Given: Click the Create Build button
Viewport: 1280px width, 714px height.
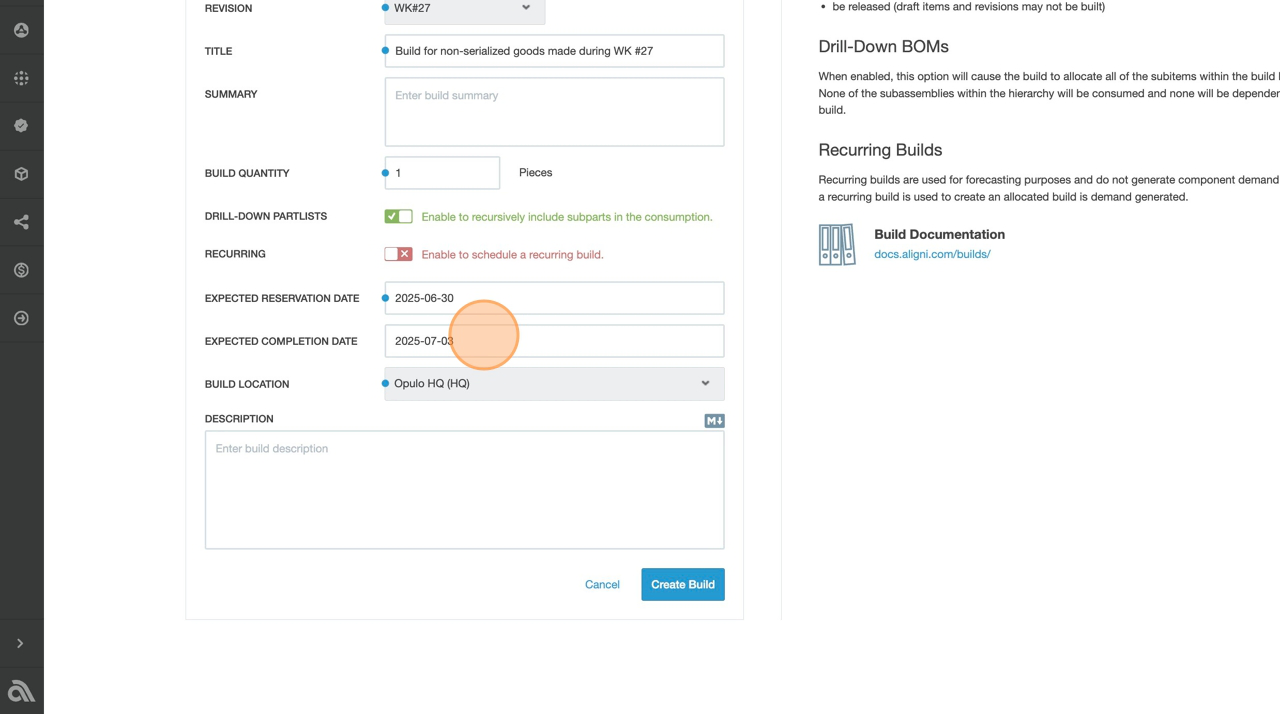Looking at the screenshot, I should [x=682, y=585].
